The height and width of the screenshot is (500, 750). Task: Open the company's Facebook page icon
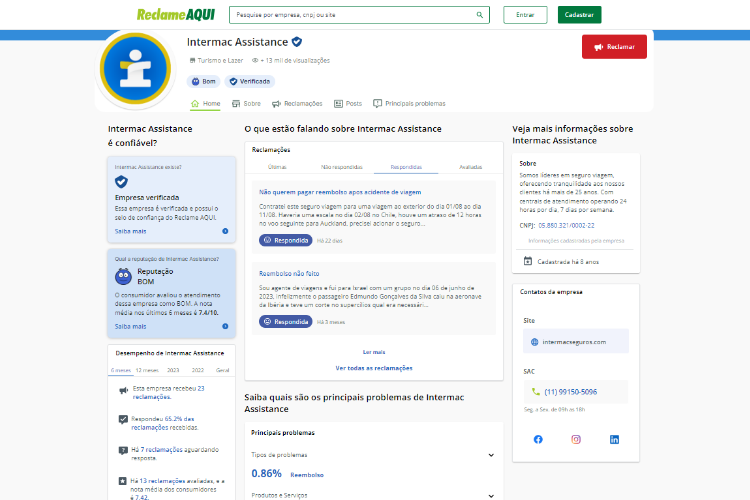538,439
